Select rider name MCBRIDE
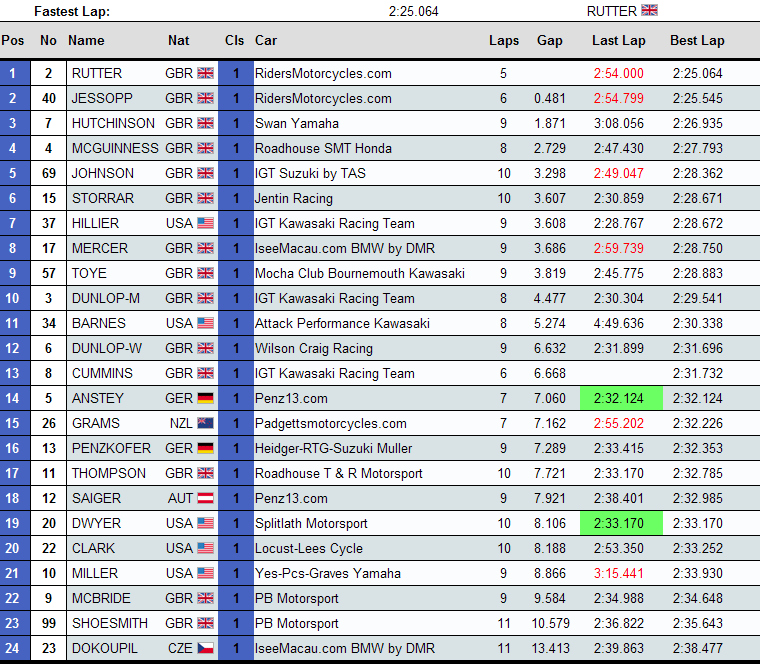 click(x=101, y=599)
